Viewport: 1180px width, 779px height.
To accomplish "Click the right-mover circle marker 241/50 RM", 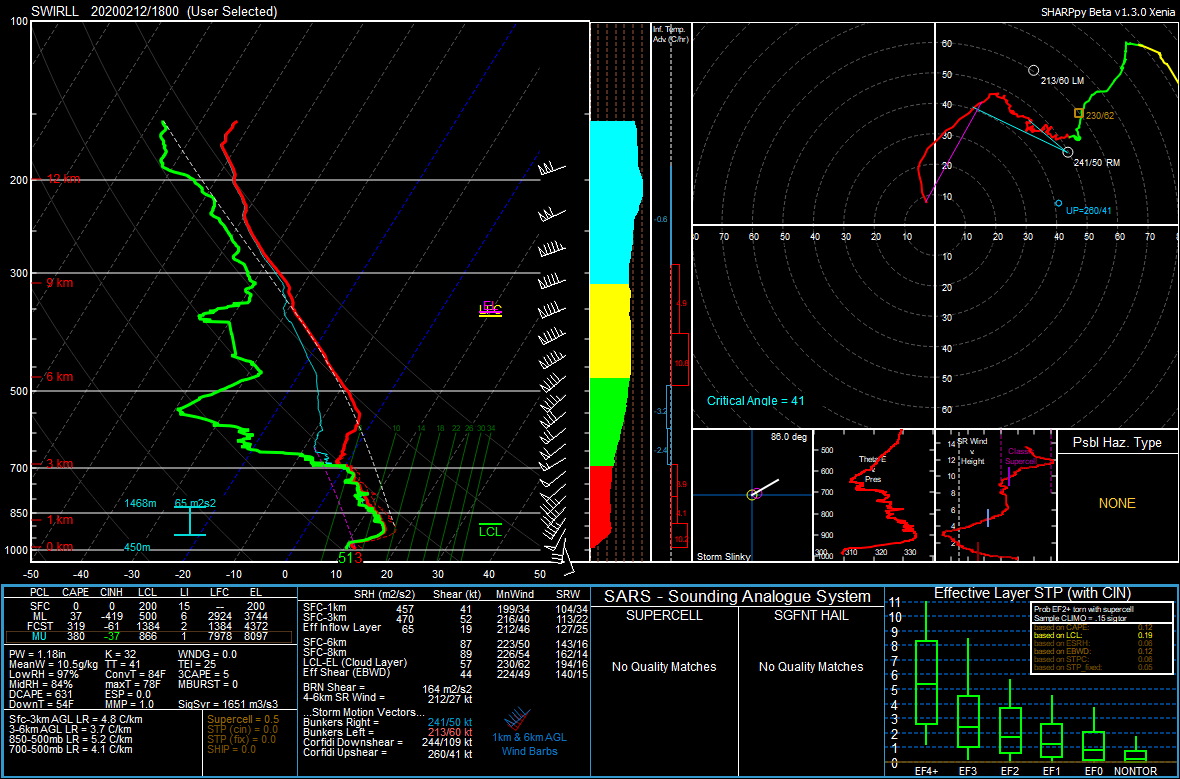I will pyautogui.click(x=1067, y=152).
